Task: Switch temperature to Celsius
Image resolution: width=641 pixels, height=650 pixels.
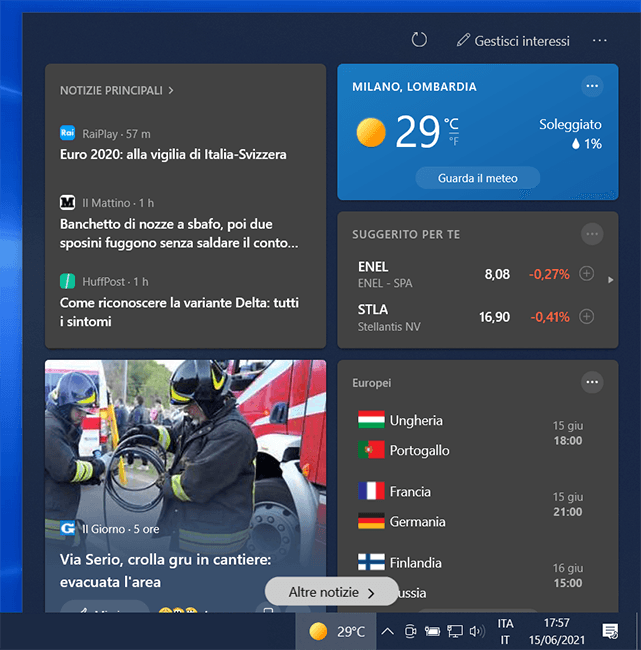Action: [x=452, y=124]
